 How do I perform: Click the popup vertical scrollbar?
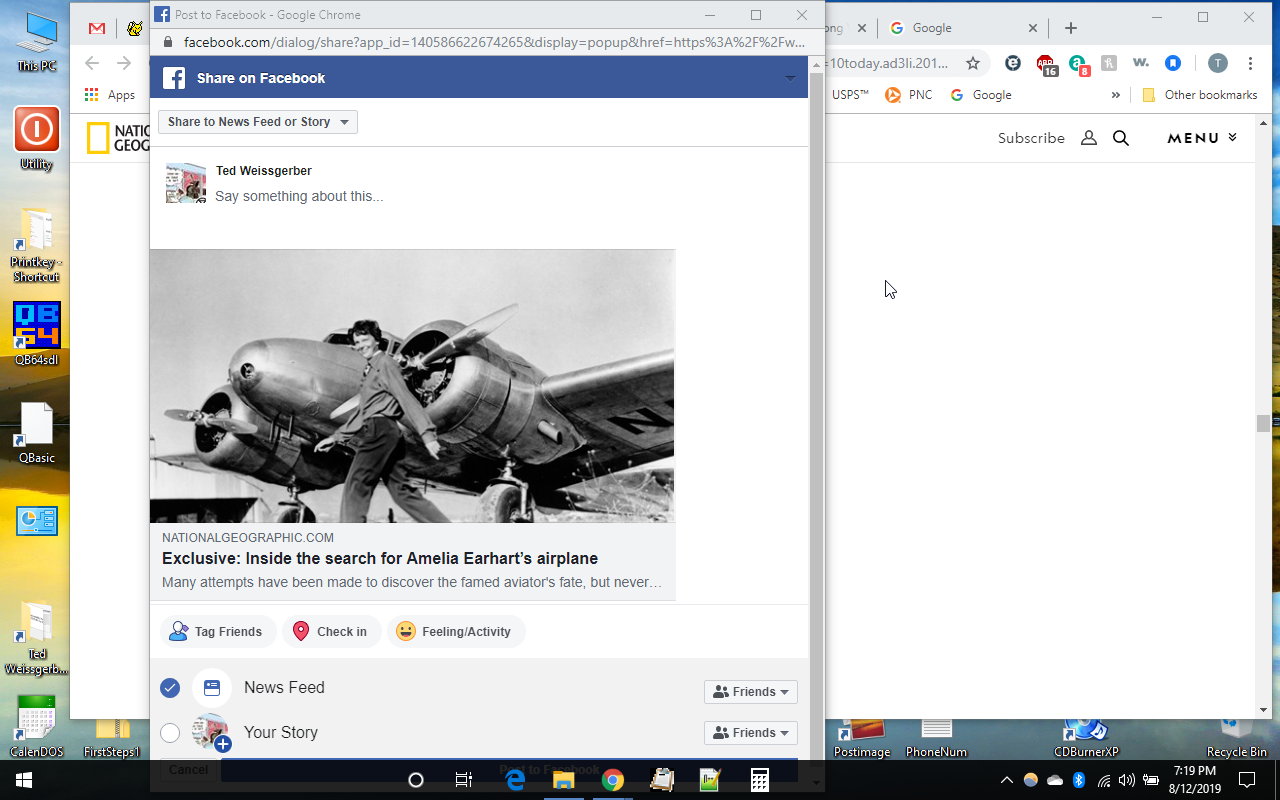[816, 420]
